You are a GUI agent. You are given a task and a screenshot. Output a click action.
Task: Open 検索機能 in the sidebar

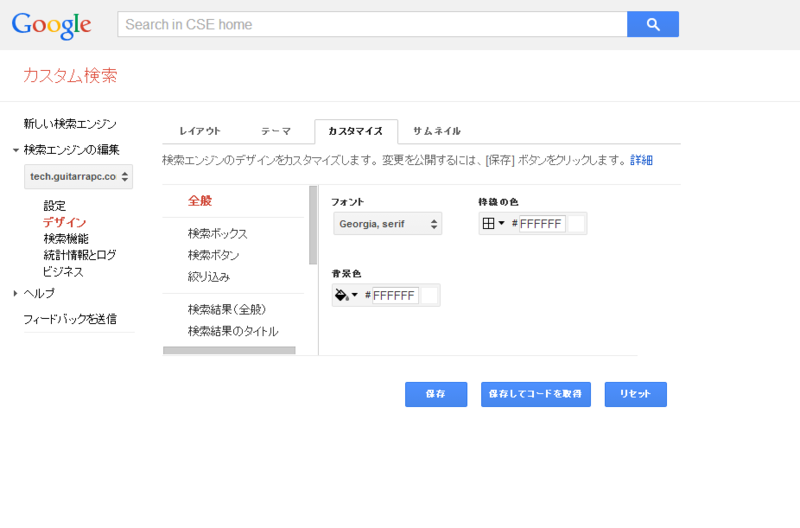click(x=66, y=238)
